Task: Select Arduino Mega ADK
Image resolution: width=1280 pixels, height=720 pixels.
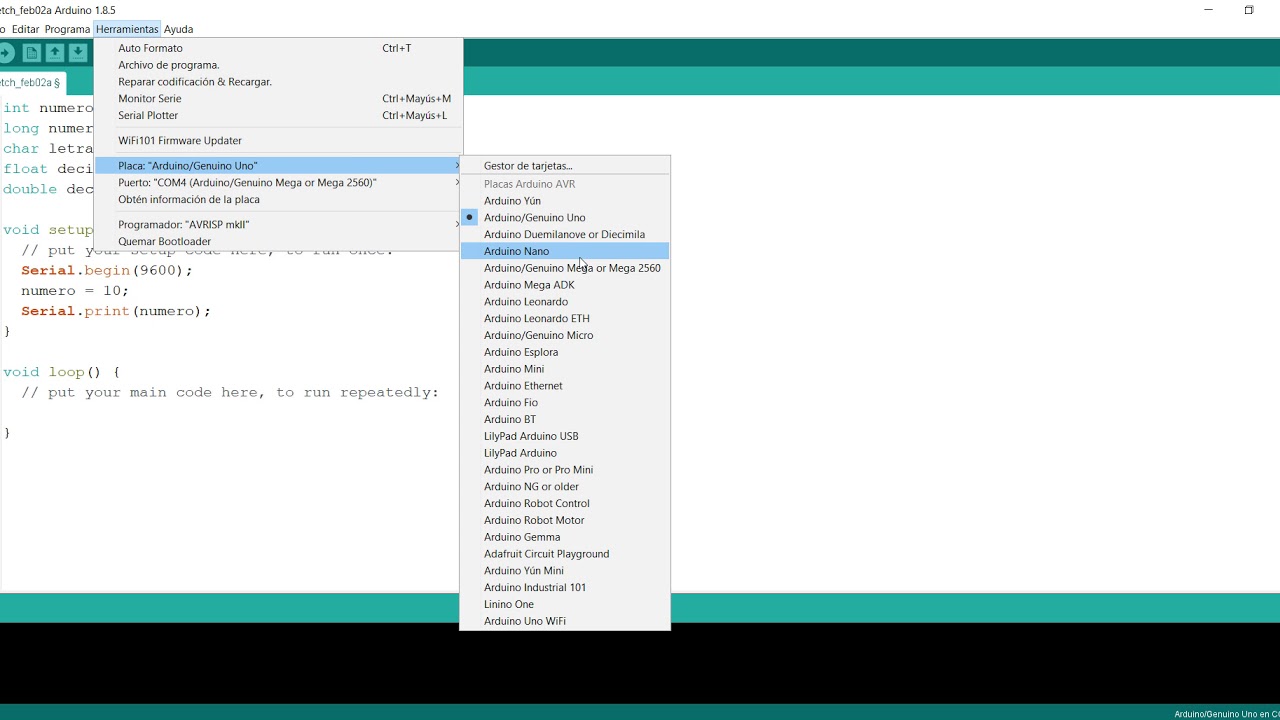Action: (565, 285)
